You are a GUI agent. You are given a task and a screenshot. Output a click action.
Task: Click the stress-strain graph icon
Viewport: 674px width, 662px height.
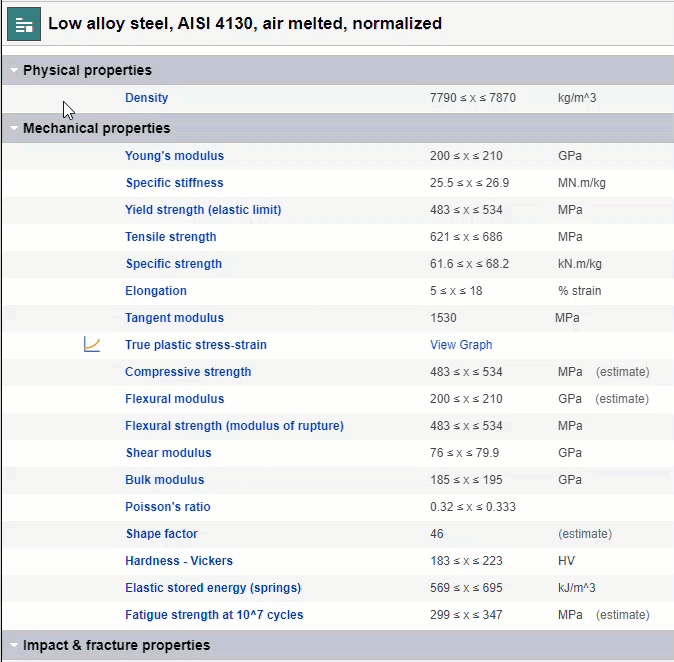92,345
